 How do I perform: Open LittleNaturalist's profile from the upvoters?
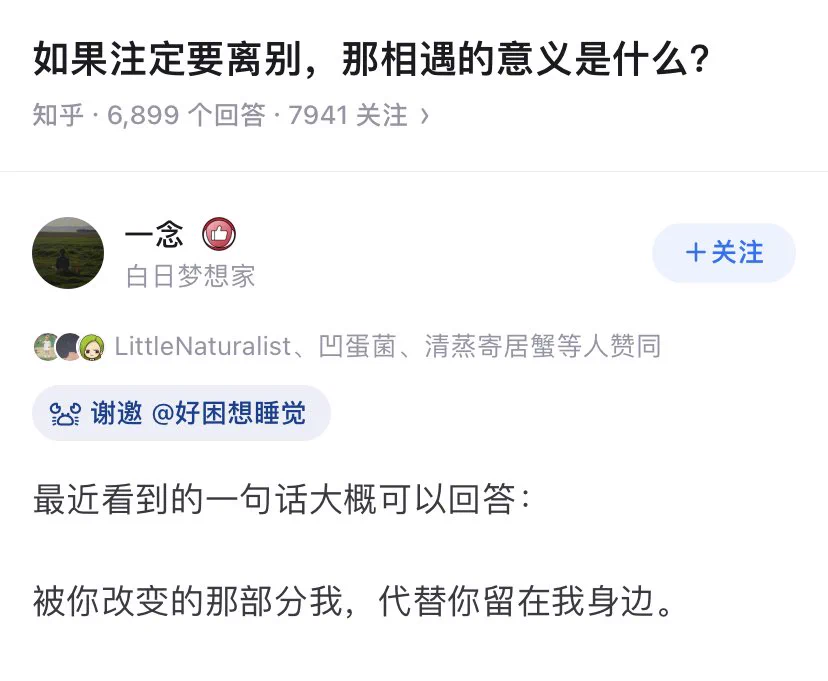(203, 347)
